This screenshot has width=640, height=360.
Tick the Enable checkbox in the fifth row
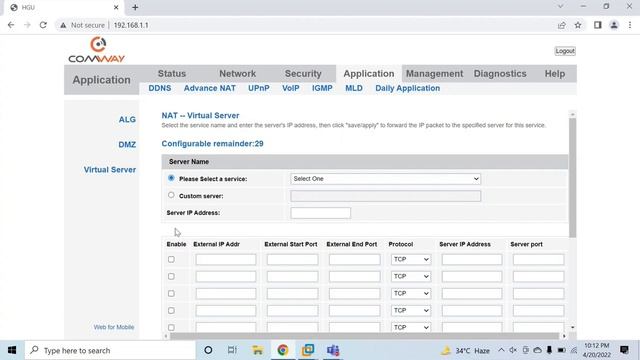pos(171,327)
